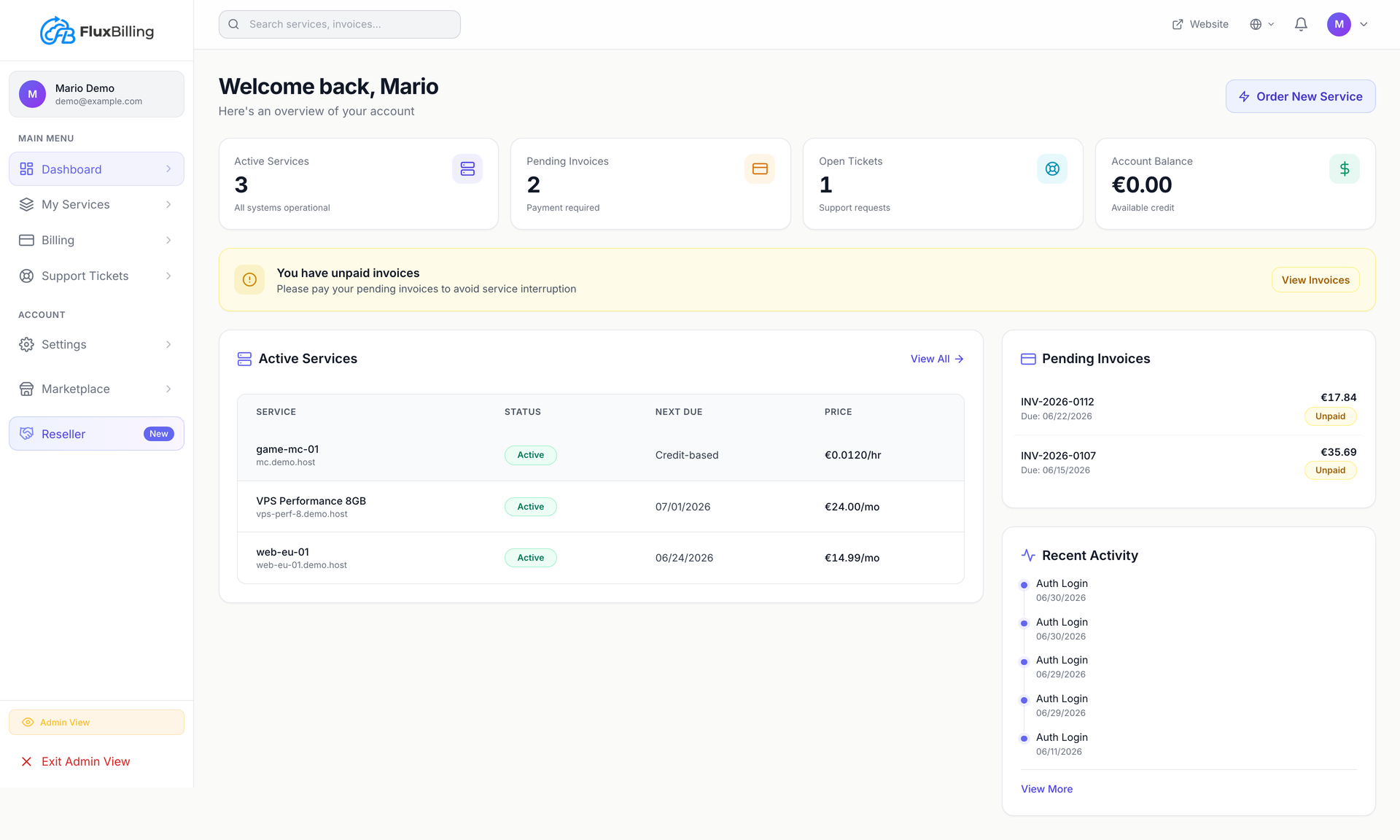Open account Settings
Image resolution: width=1400 pixels, height=840 pixels.
(96, 344)
